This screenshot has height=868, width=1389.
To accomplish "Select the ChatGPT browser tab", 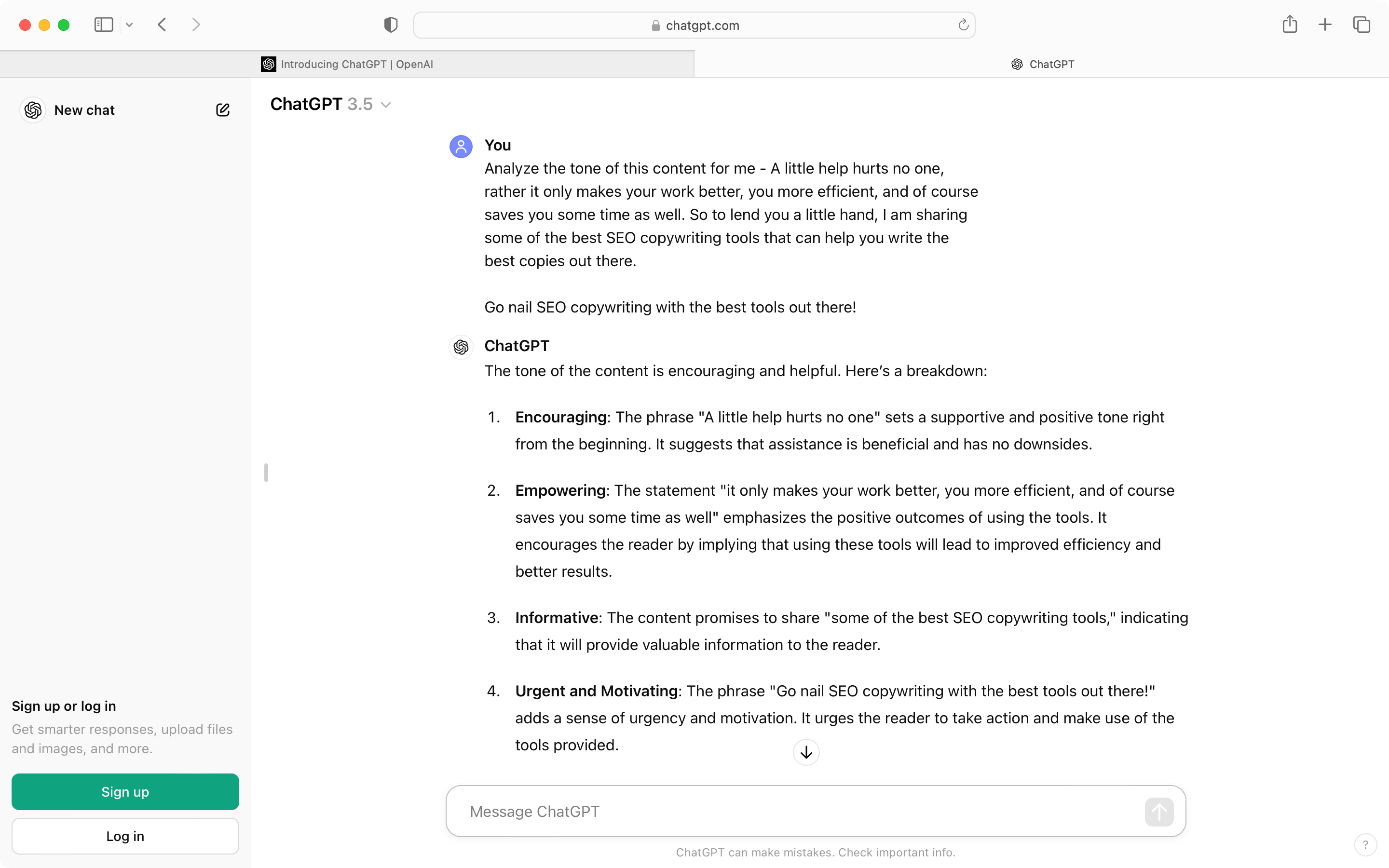I will pos(1042,64).
